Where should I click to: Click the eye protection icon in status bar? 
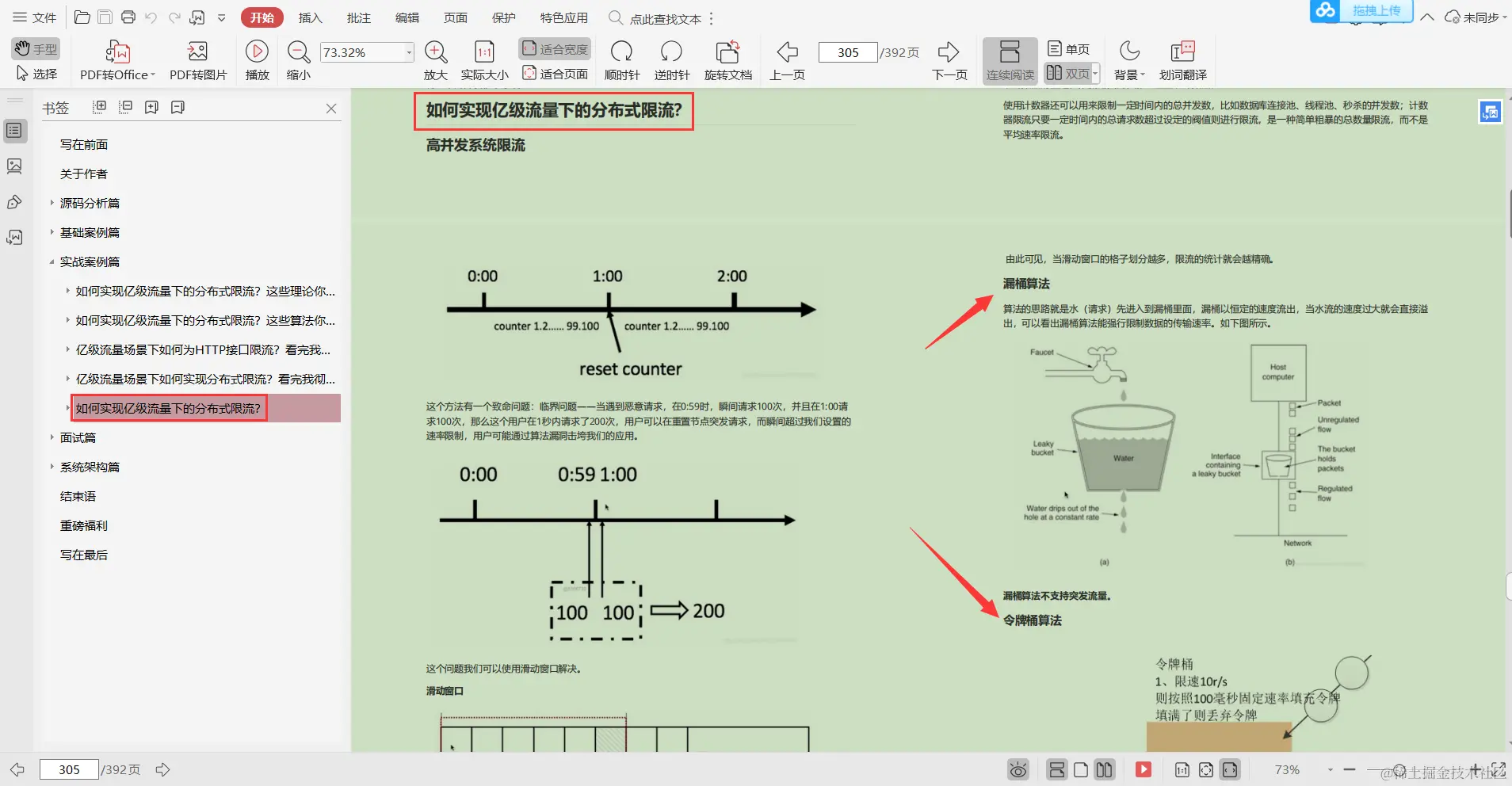pyautogui.click(x=1018, y=769)
